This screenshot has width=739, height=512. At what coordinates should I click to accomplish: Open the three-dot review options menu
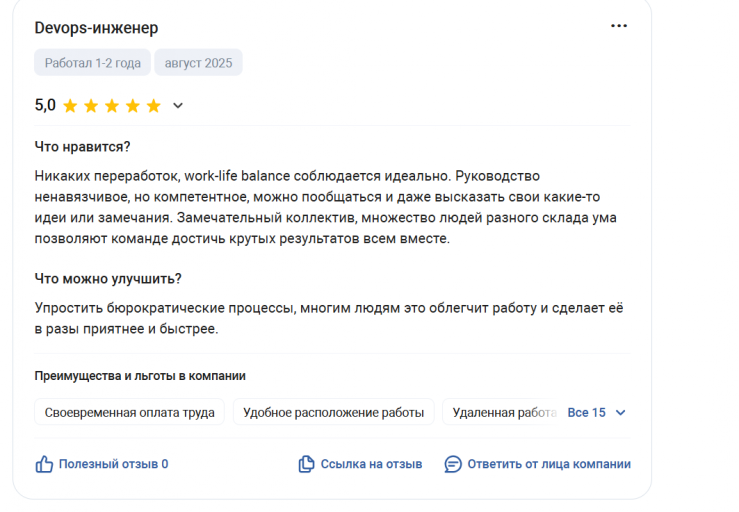click(x=619, y=26)
